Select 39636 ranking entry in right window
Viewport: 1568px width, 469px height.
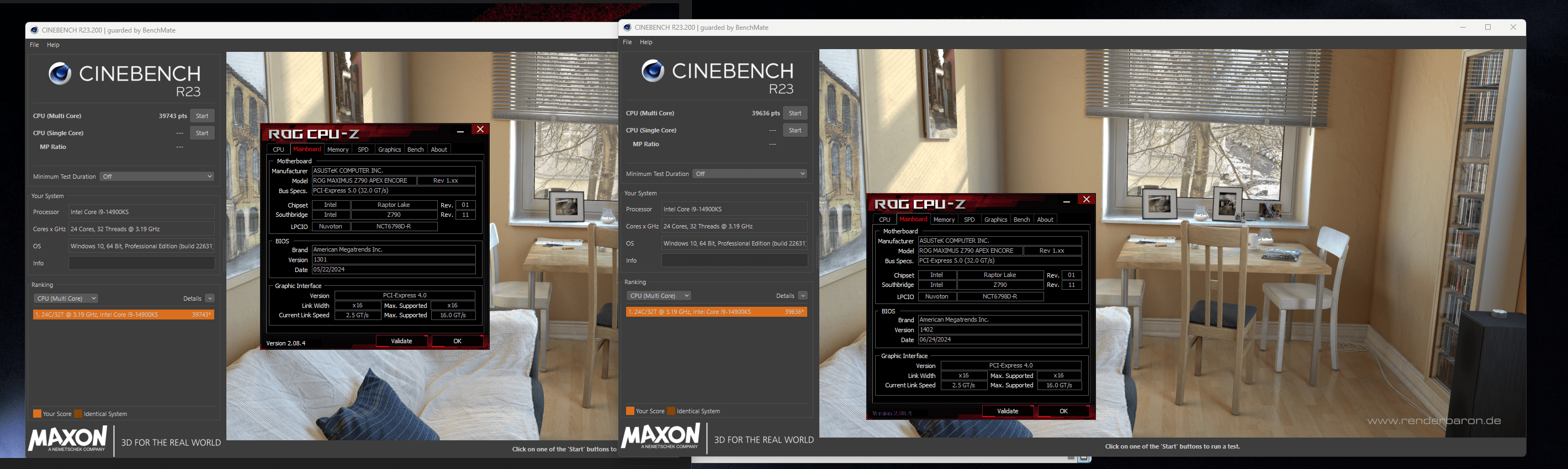tap(716, 311)
